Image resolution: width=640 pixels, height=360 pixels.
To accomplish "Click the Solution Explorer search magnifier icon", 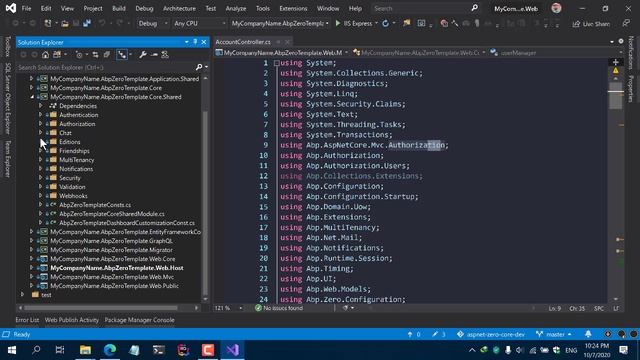I will coord(199,67).
